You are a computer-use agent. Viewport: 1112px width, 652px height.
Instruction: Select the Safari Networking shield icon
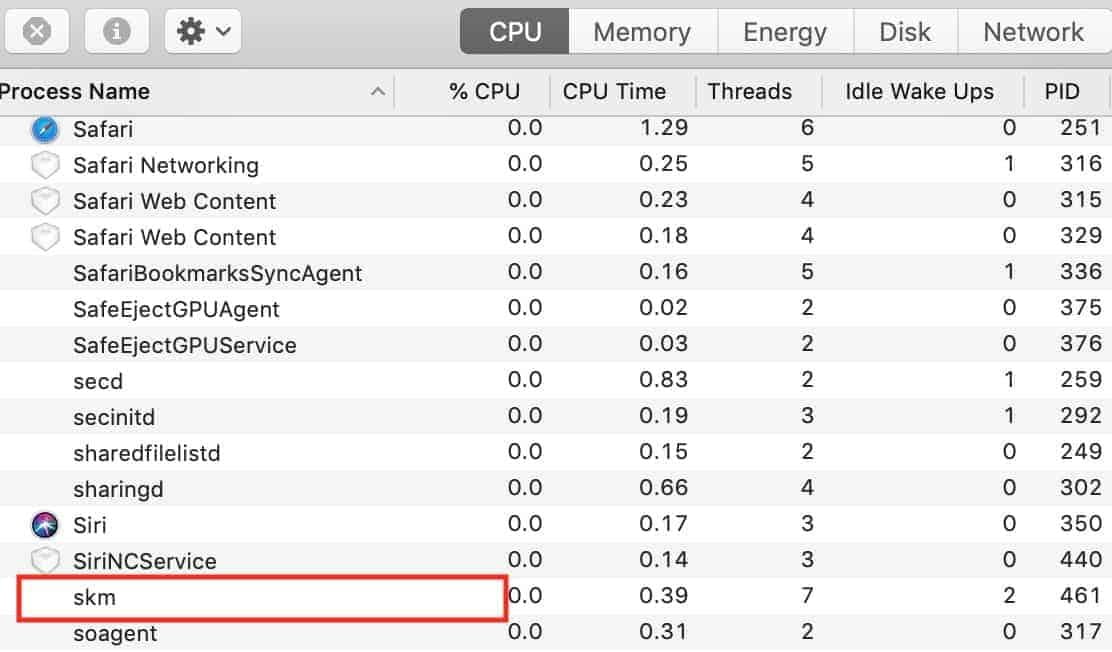click(45, 165)
